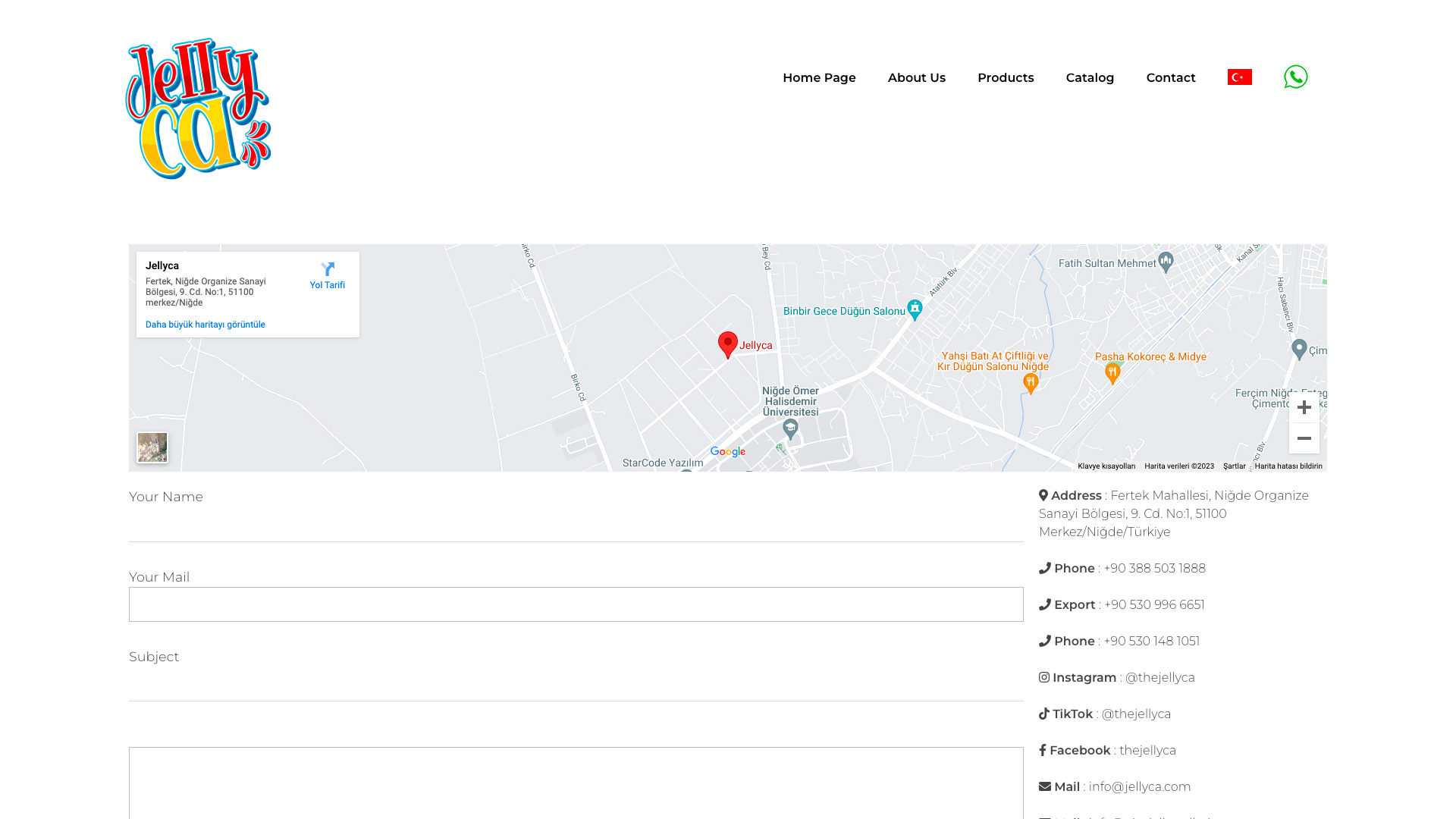Zoom out on the map
The image size is (1456, 819).
(1304, 438)
